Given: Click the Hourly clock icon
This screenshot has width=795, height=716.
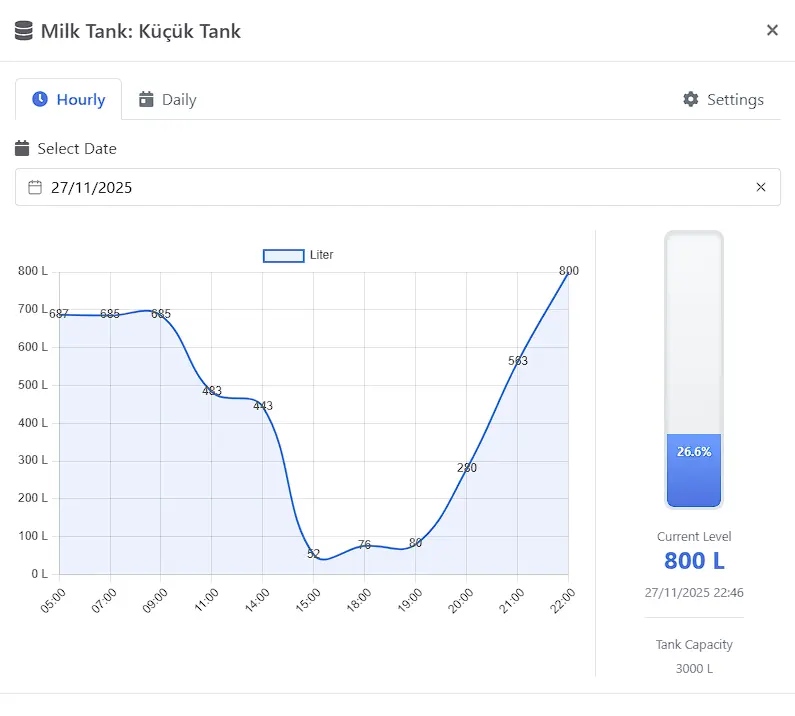Looking at the screenshot, I should 40,99.
